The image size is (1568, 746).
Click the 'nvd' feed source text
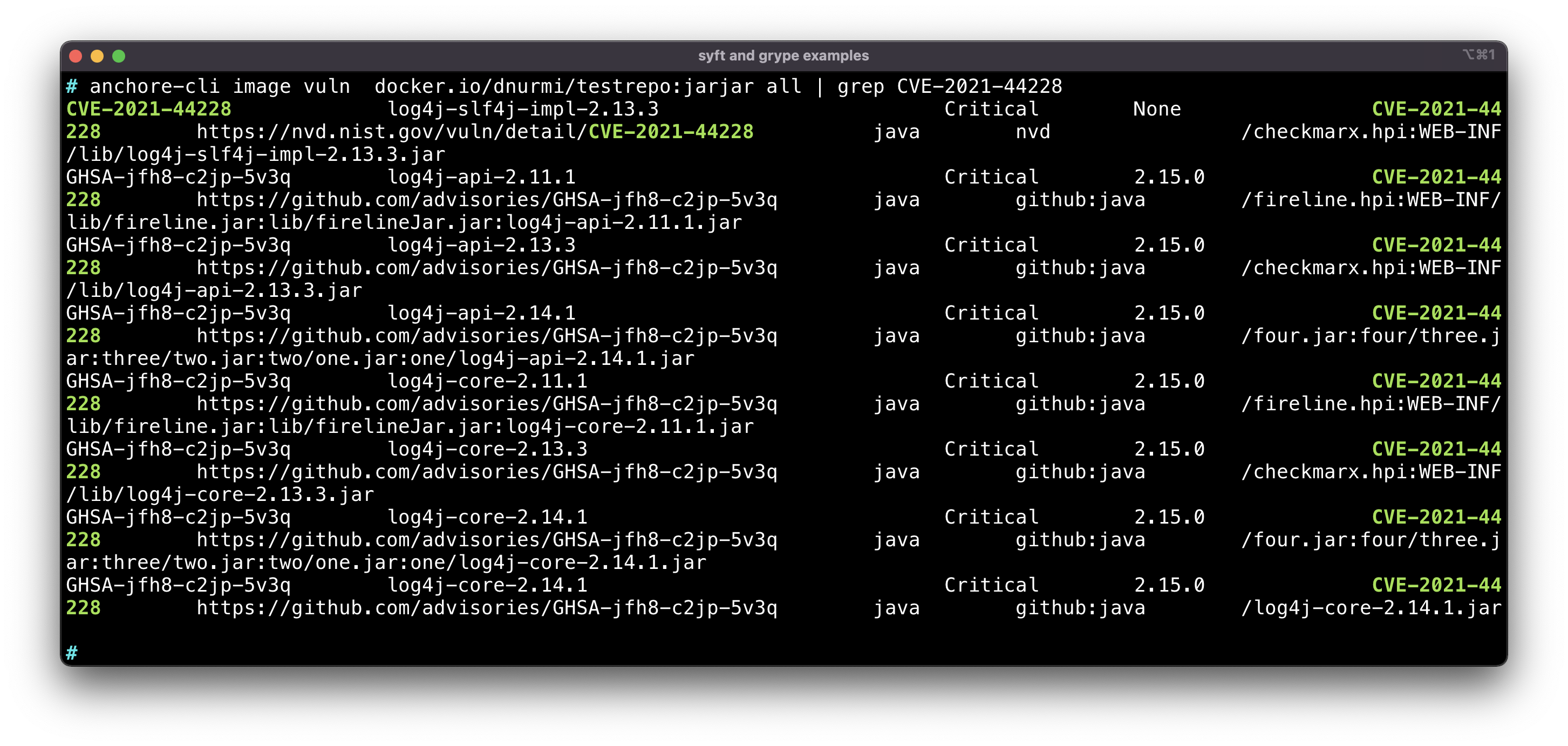[1032, 132]
